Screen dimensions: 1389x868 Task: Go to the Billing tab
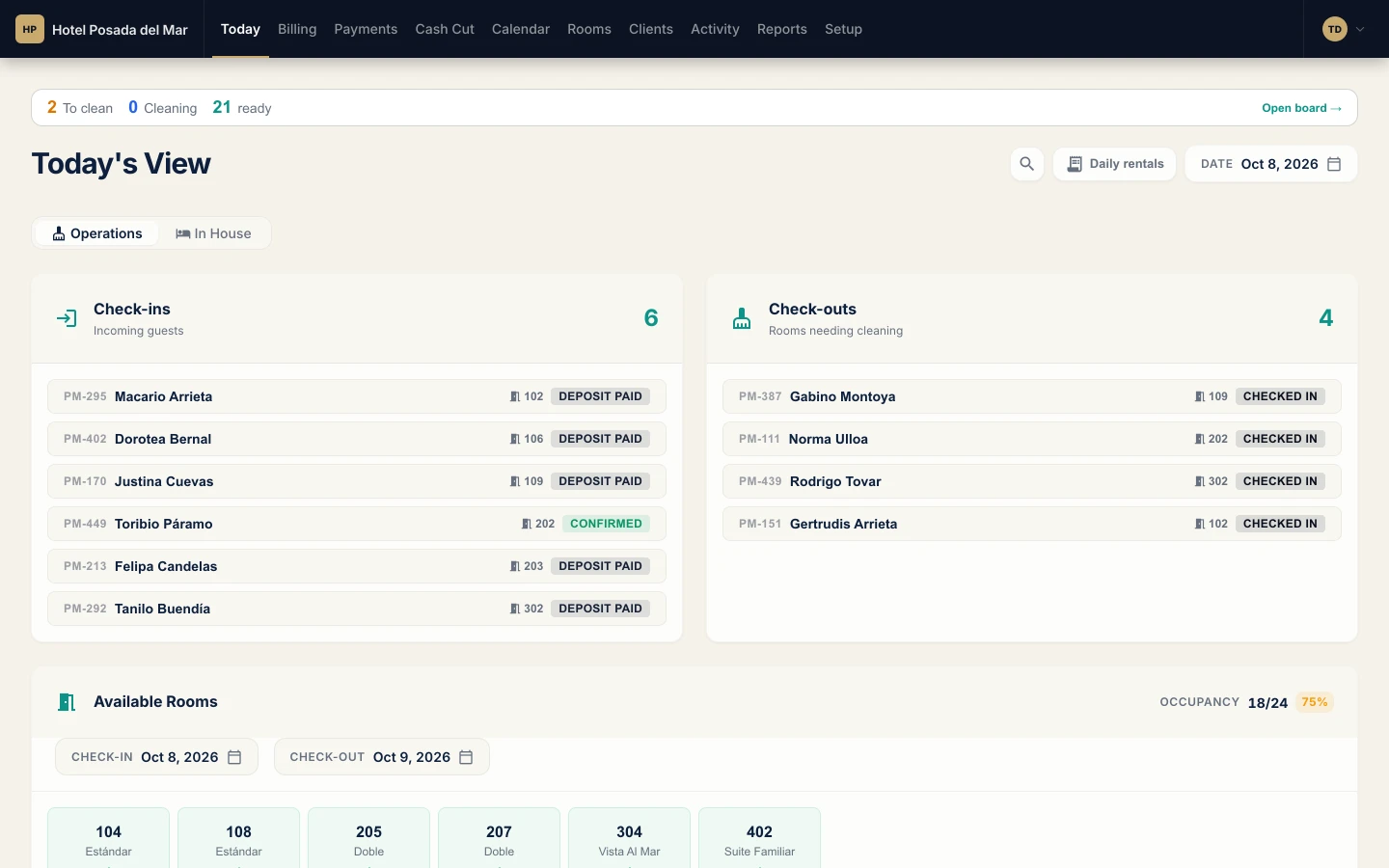tap(297, 29)
